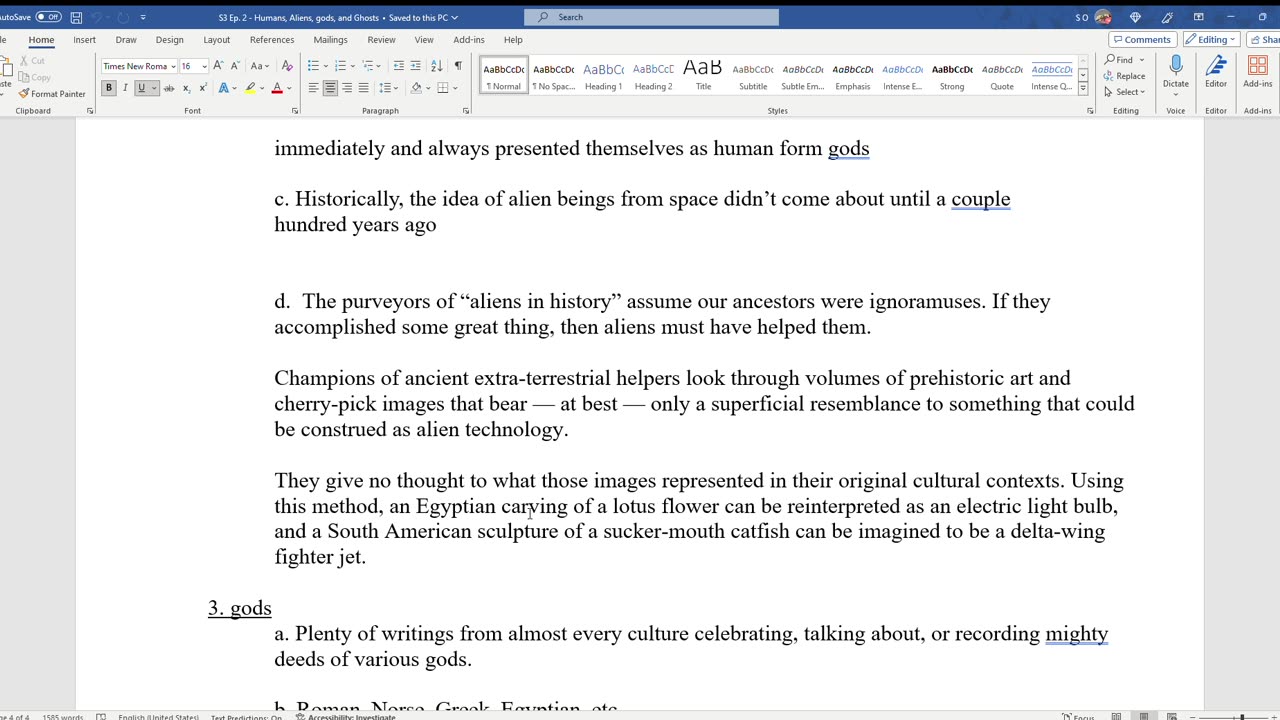Click Align Left icon

click(313, 88)
